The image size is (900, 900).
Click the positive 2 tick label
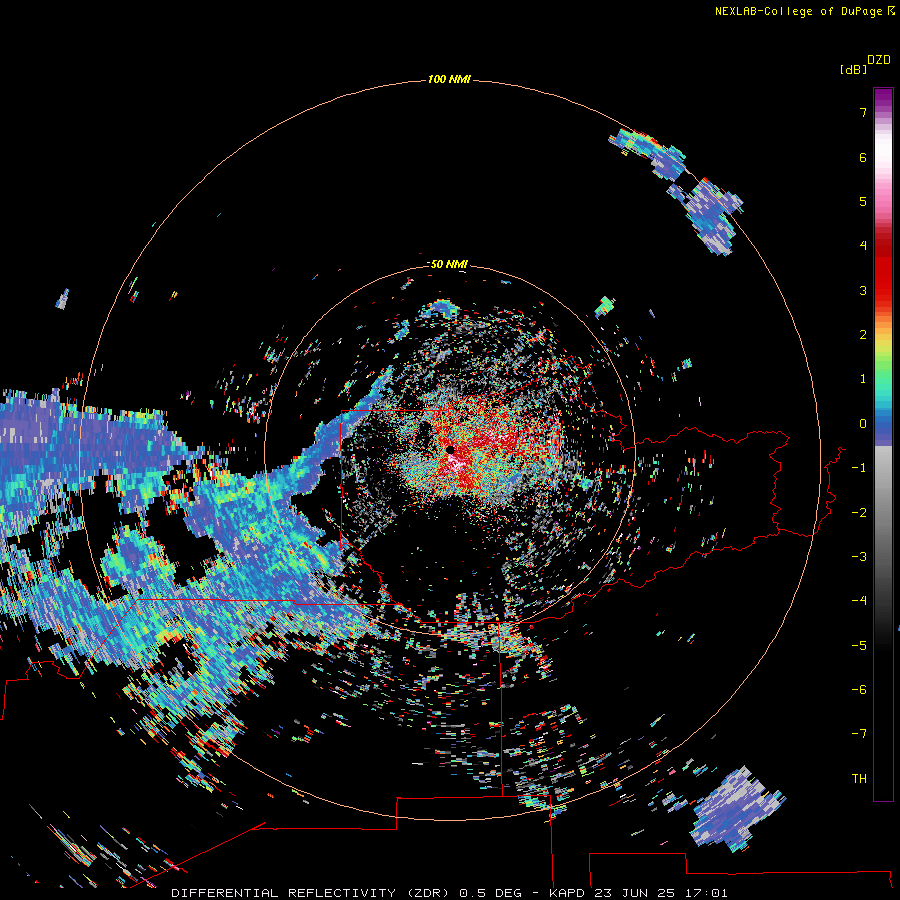click(863, 335)
